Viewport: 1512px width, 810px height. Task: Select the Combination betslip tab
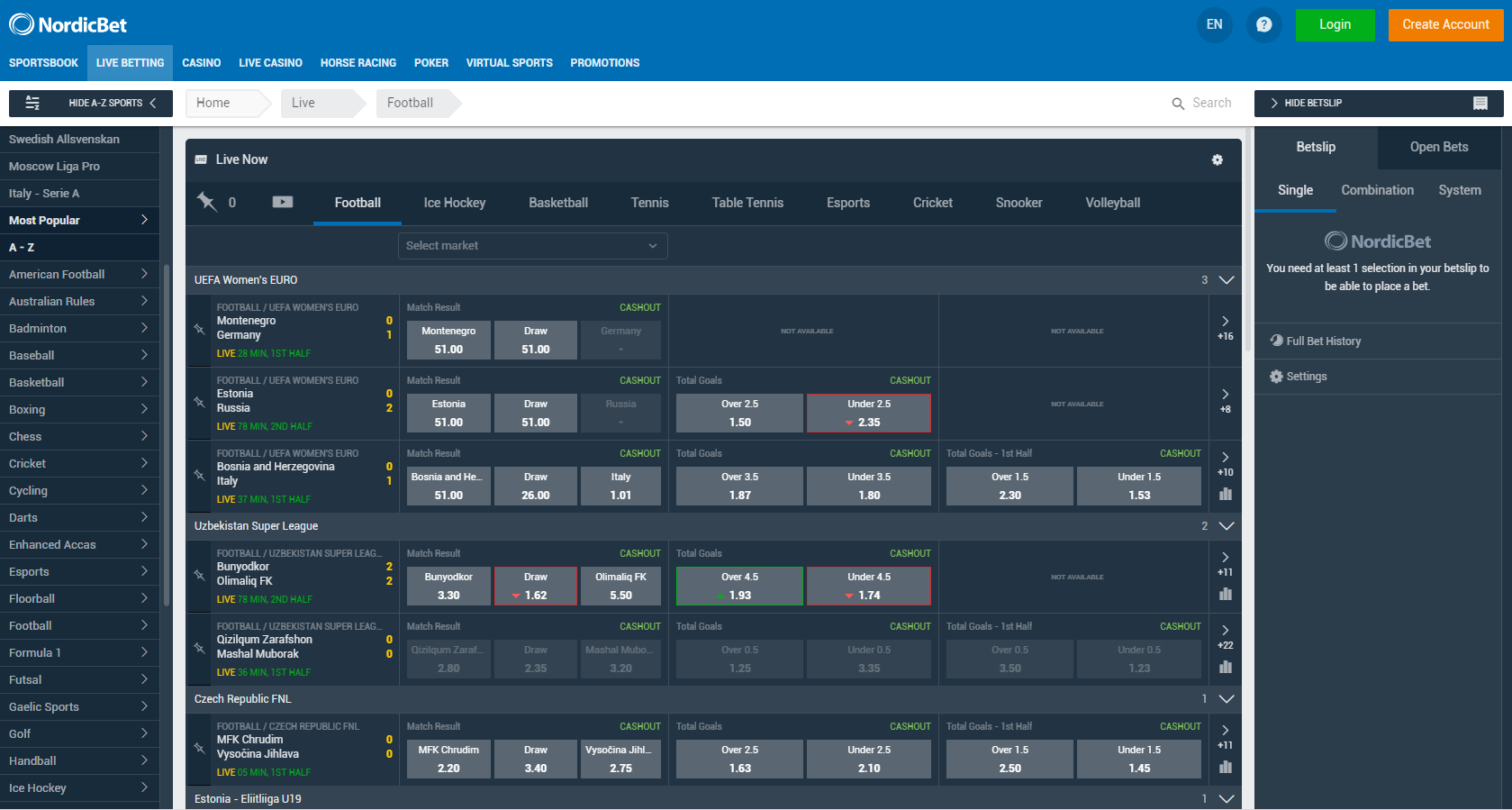coord(1377,190)
